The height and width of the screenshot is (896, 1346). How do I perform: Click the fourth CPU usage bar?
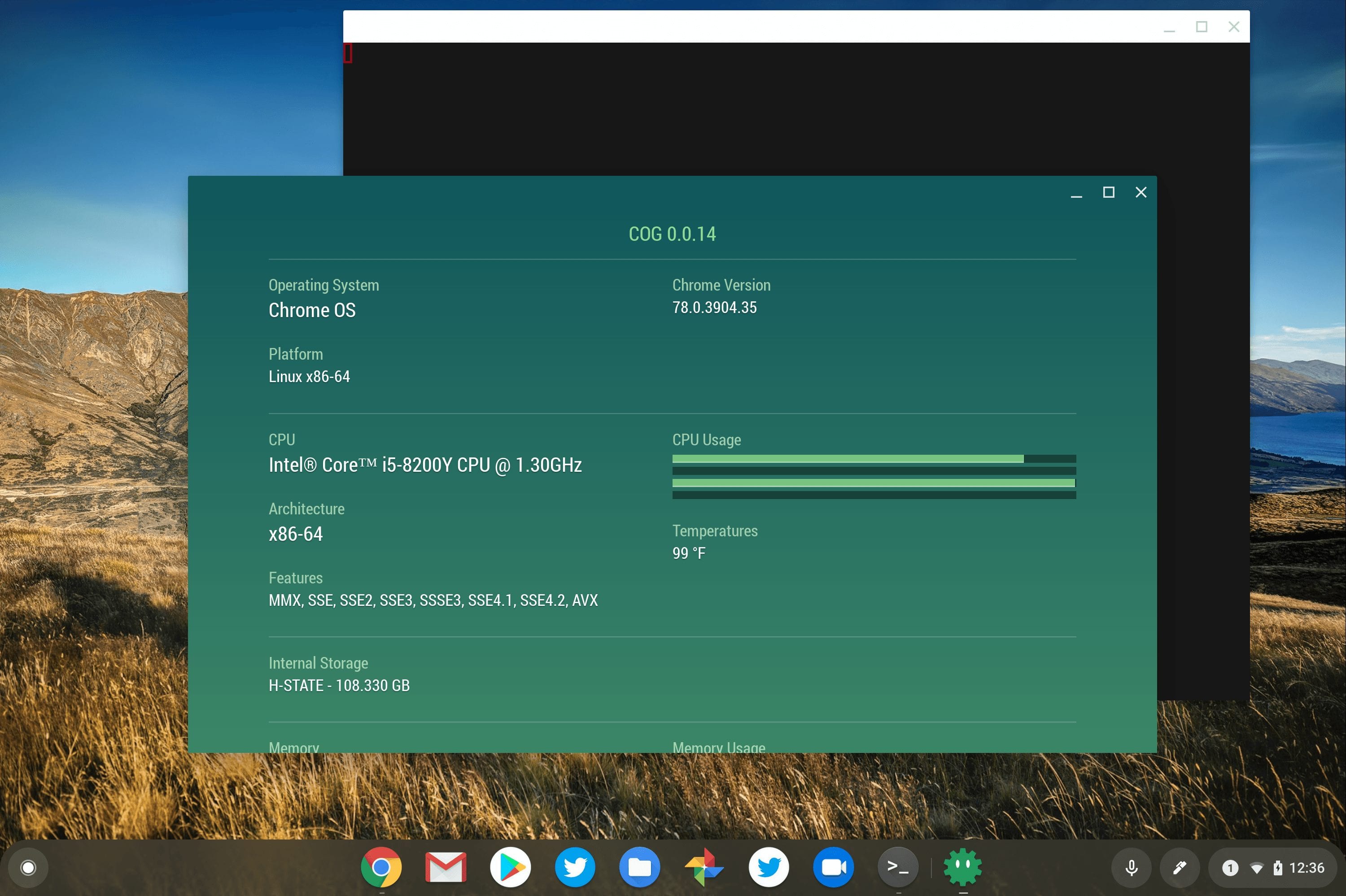(874, 495)
